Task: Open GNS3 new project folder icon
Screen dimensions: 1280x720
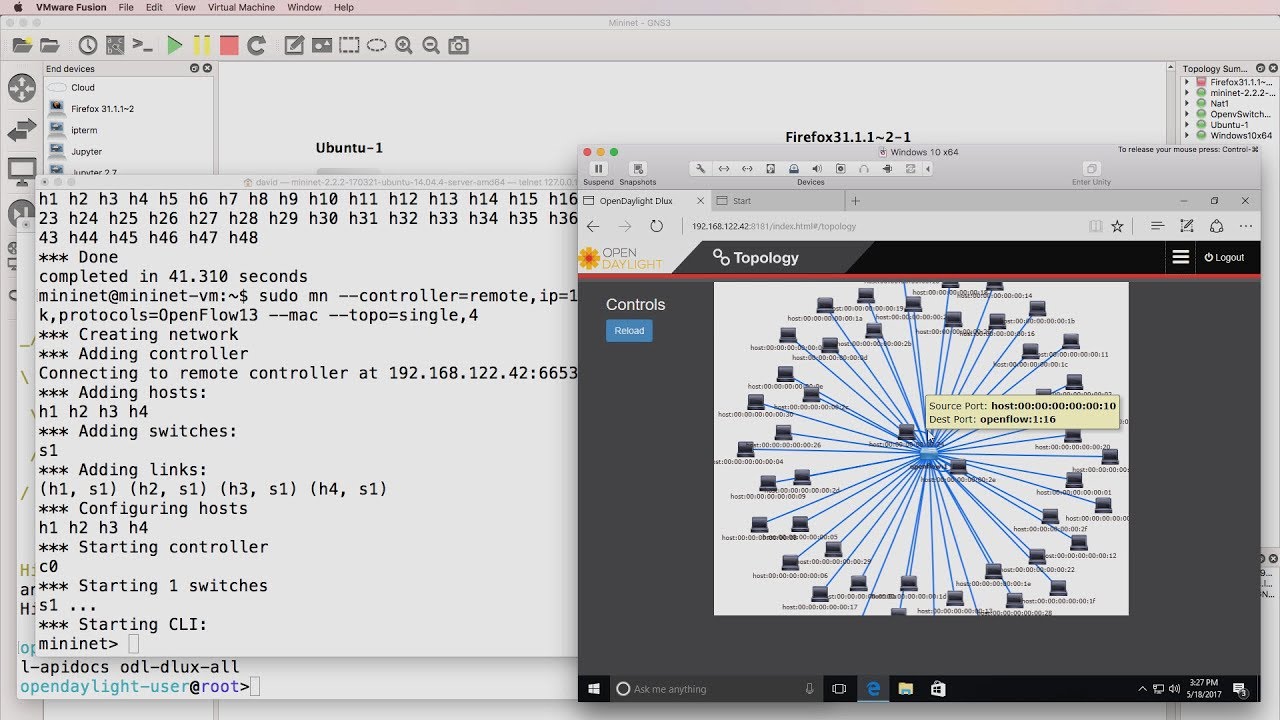Action: 22,45
